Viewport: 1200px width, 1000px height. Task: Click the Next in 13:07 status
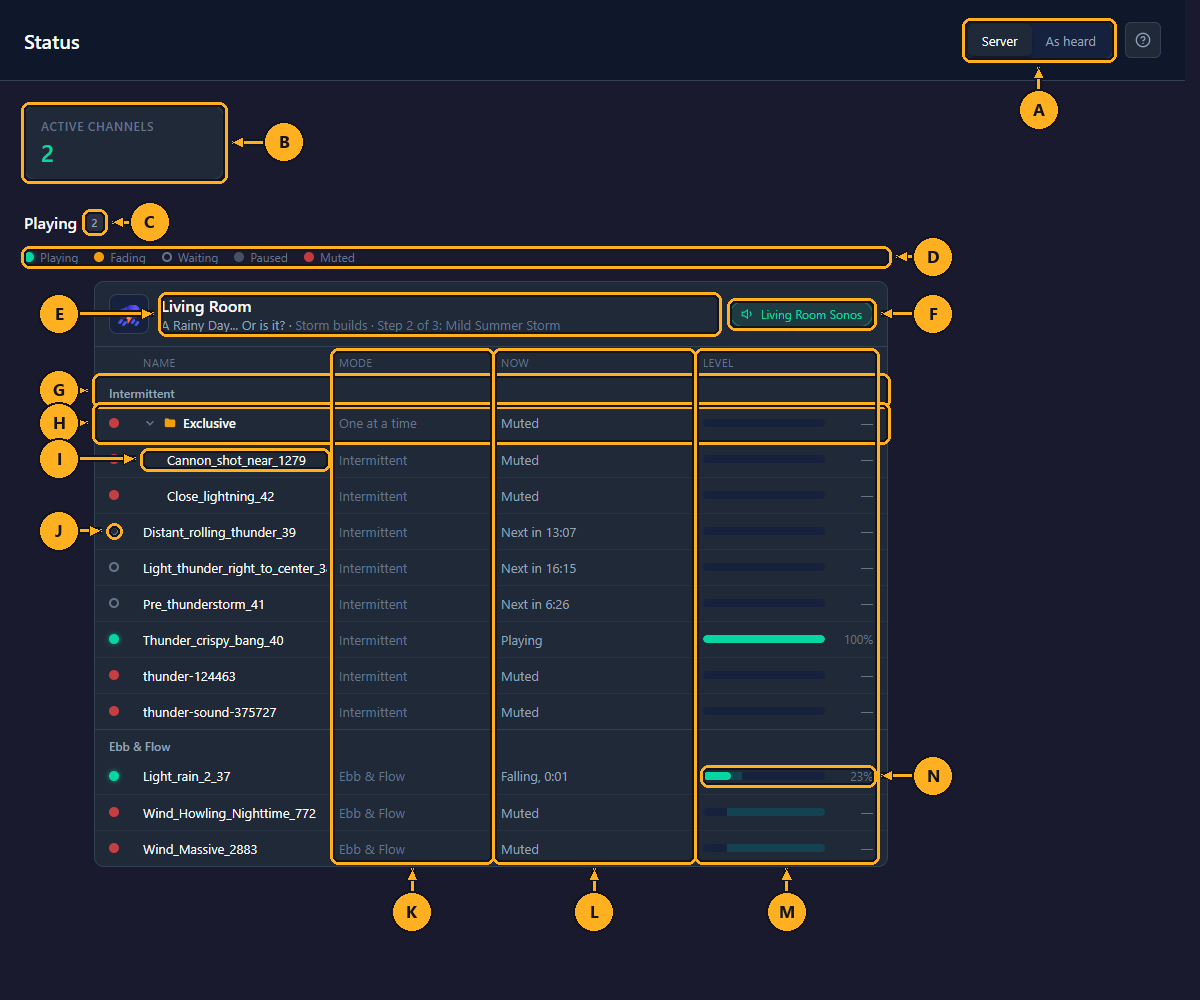538,532
